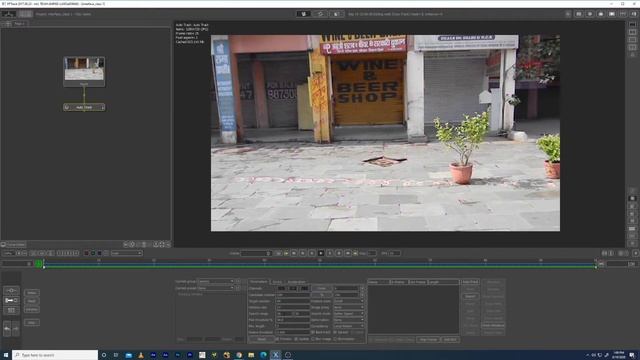Select the Auto Track node in the tree
Image resolution: width=640 pixels, height=360 pixels.
pos(84,107)
